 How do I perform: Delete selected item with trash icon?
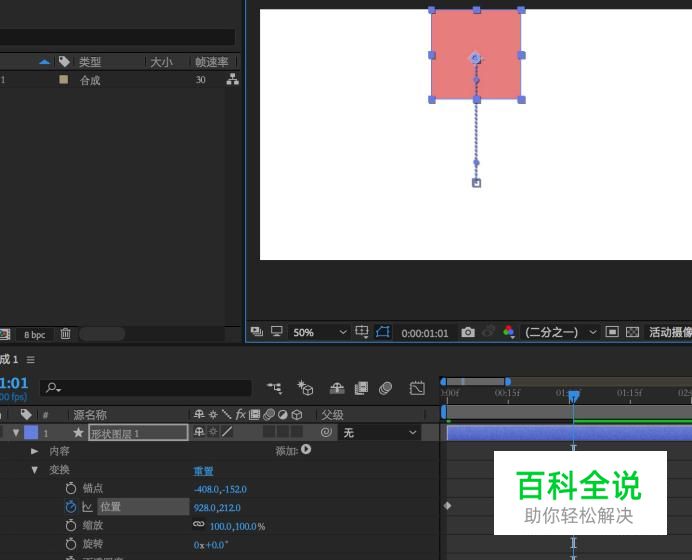tap(65, 334)
